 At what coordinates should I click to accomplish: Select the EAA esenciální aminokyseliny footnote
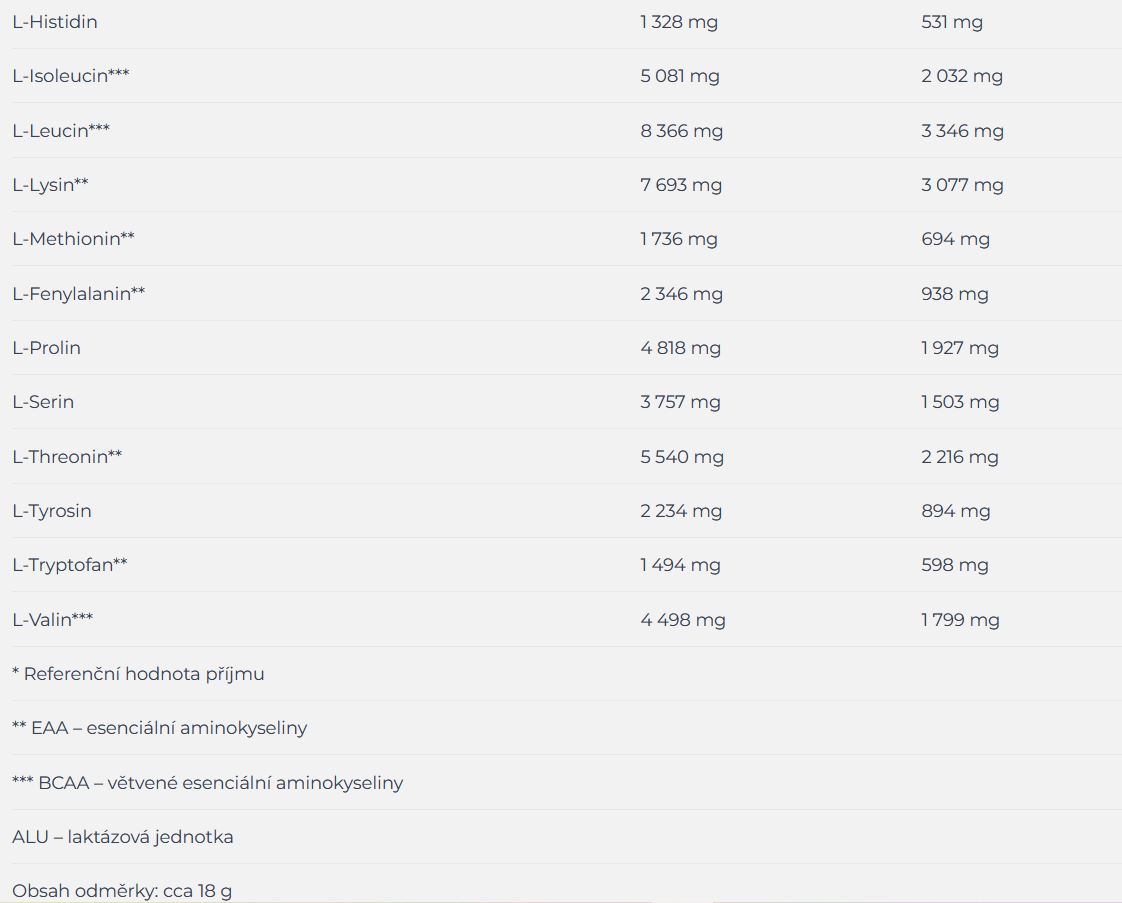(x=160, y=728)
